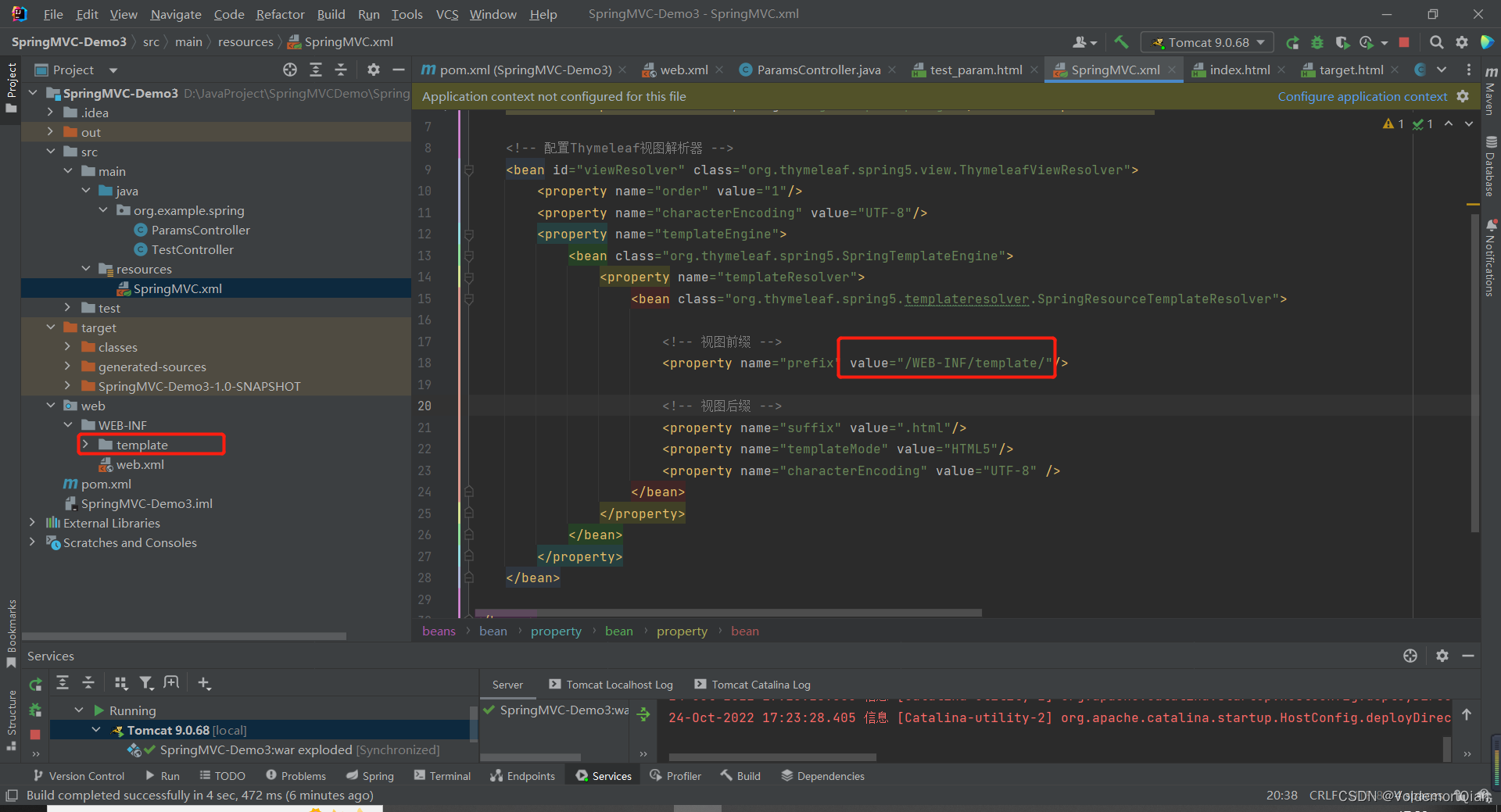Expand the template folder
Image resolution: width=1501 pixels, height=812 pixels.
85,445
